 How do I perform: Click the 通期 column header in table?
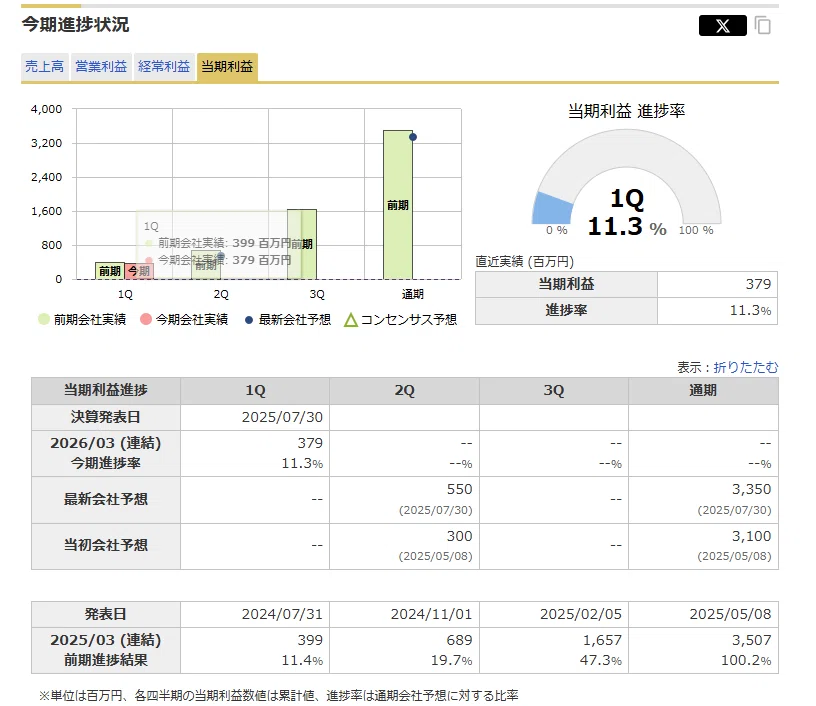[x=703, y=391]
